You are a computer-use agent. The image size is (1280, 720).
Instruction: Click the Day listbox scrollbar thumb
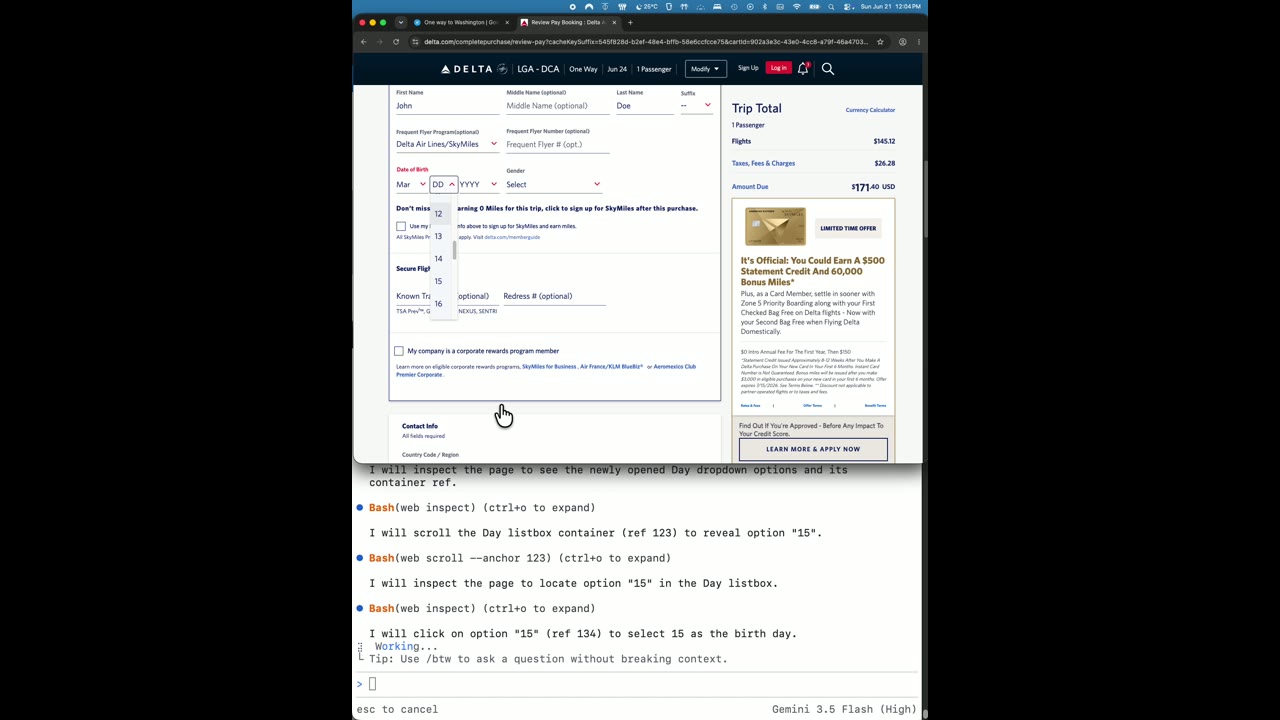tap(454, 251)
